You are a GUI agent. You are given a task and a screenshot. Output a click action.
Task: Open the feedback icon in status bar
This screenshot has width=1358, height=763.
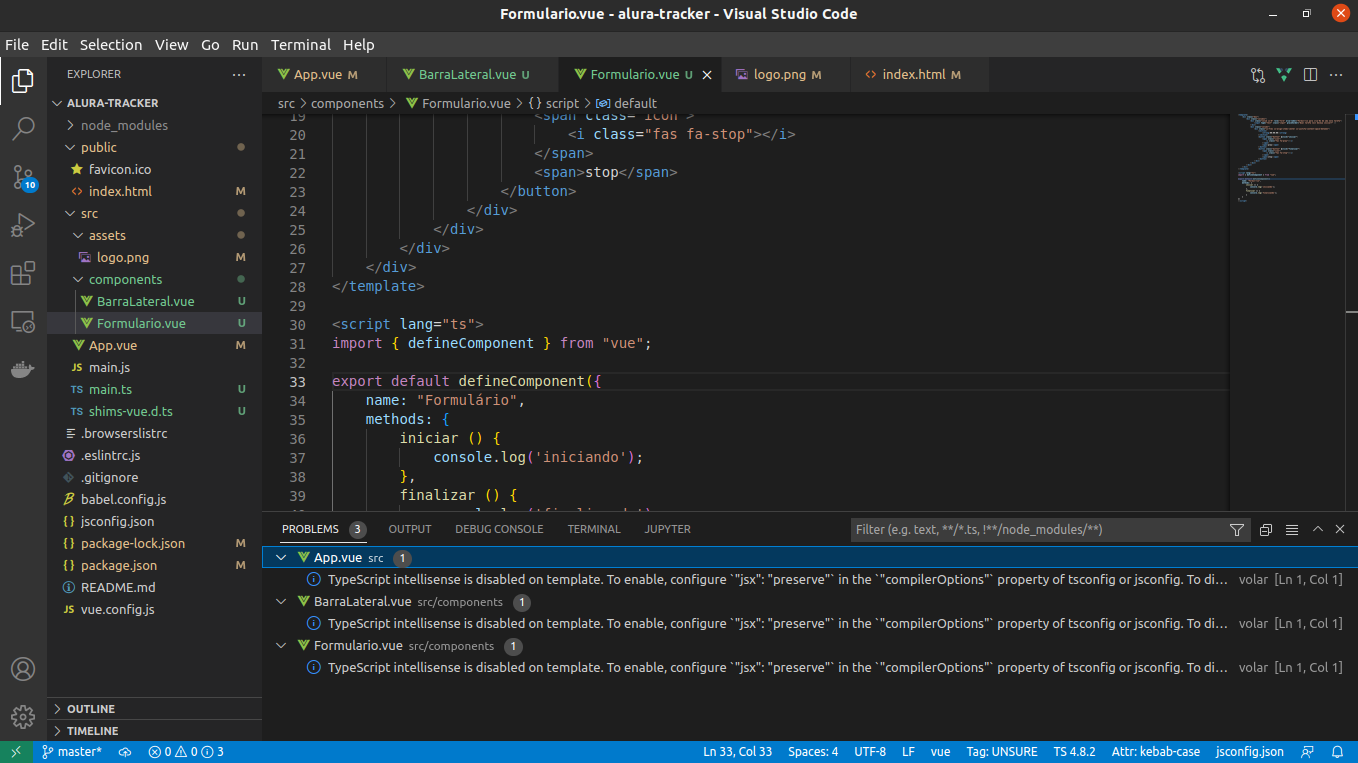coord(1307,752)
